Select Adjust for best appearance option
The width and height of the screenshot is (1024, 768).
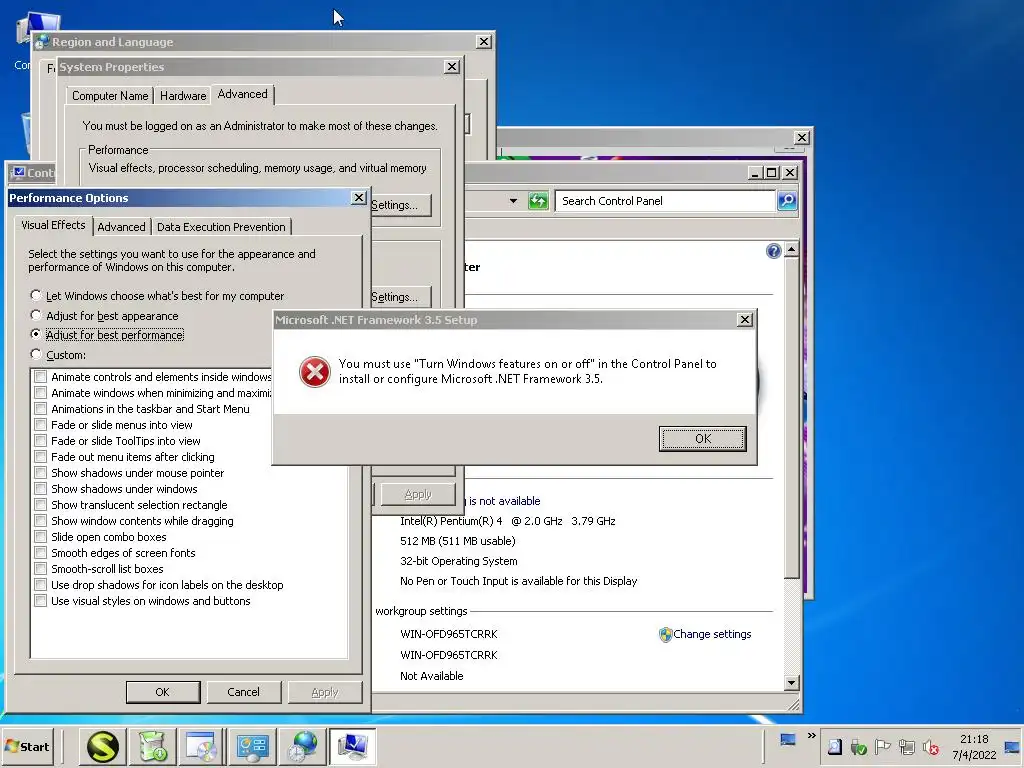[x=36, y=315]
